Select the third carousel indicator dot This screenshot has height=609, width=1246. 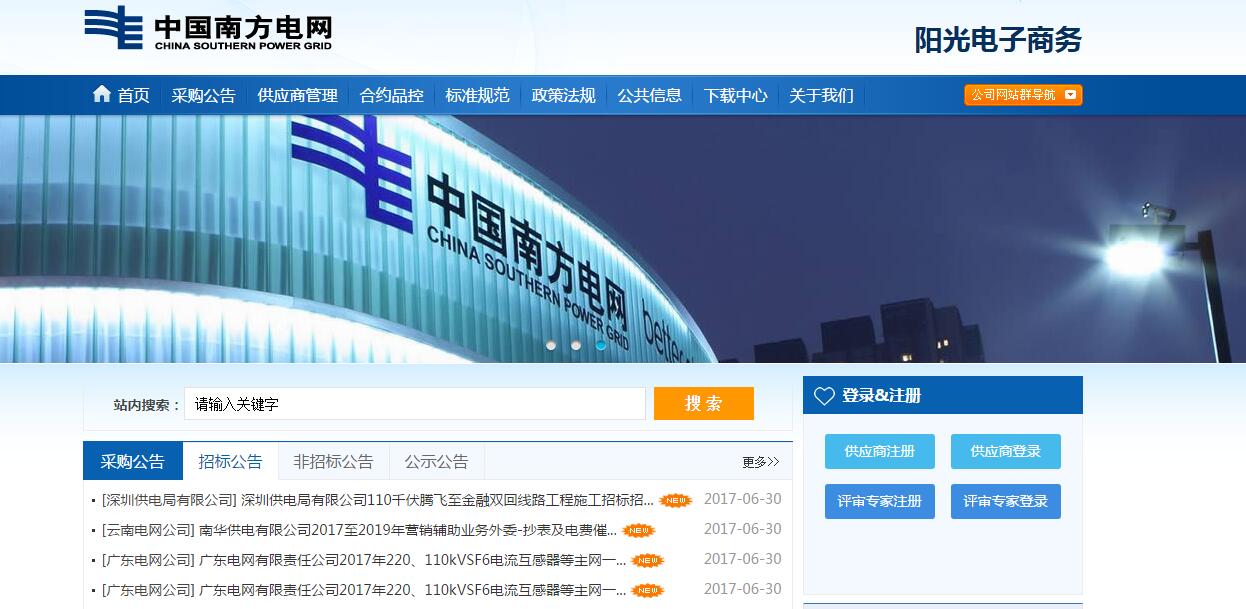(x=600, y=345)
